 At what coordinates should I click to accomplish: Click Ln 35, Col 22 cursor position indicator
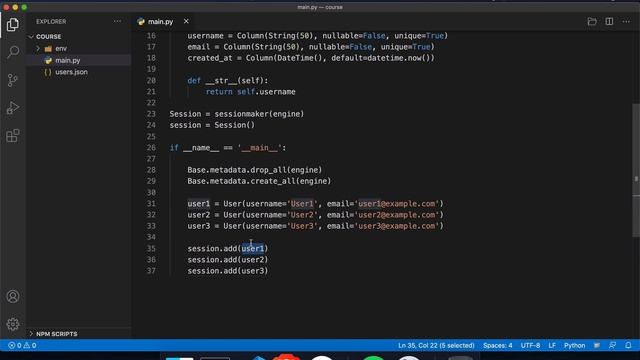point(436,345)
